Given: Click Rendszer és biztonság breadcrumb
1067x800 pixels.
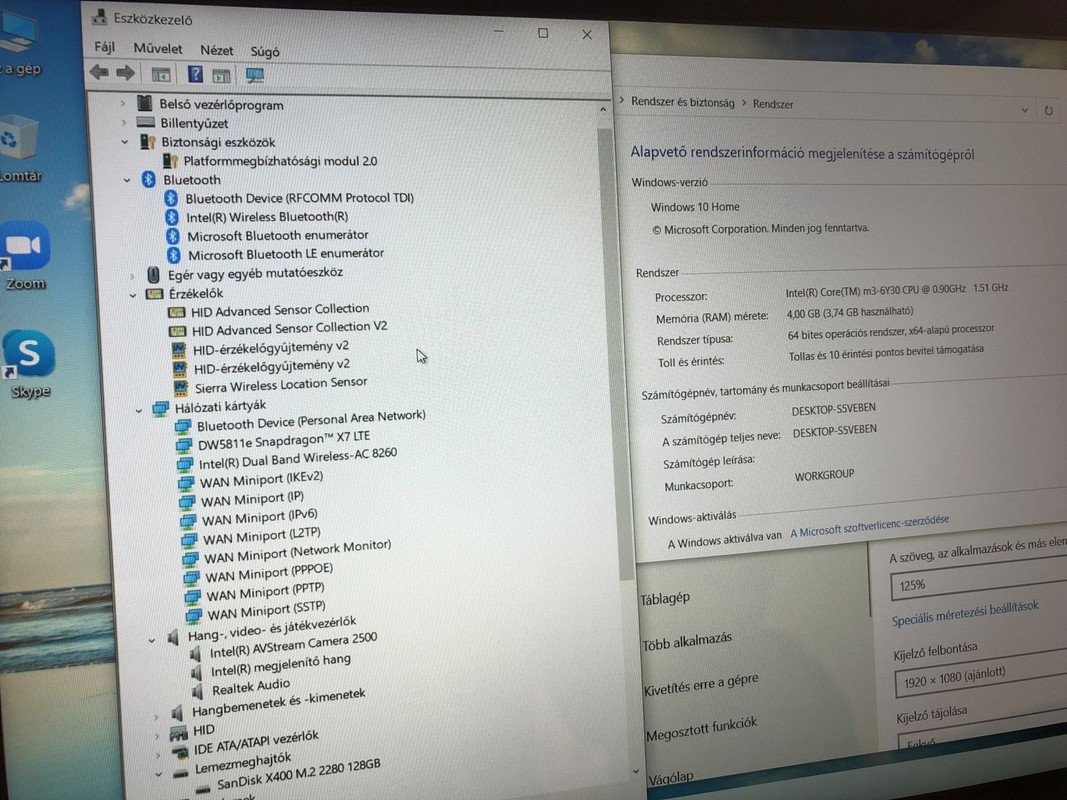Looking at the screenshot, I should tap(683, 102).
